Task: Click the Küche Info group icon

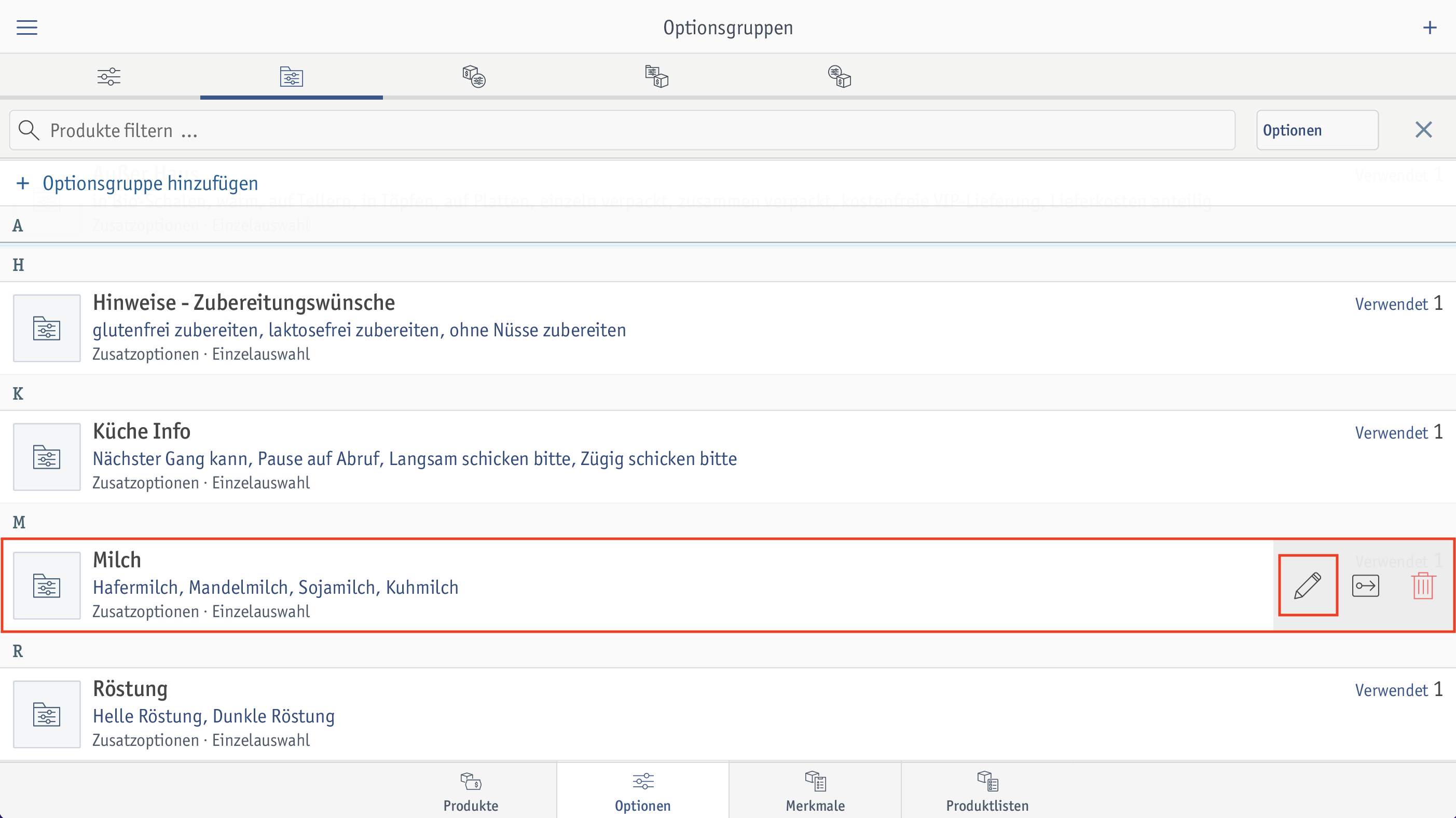Action: click(x=47, y=457)
